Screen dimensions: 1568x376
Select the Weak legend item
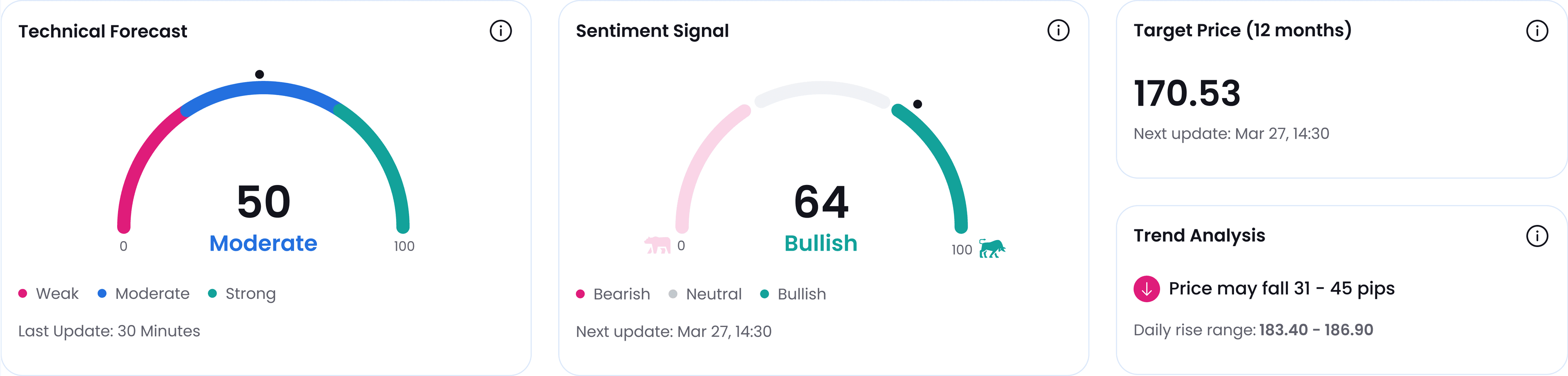pyautogui.click(x=49, y=294)
